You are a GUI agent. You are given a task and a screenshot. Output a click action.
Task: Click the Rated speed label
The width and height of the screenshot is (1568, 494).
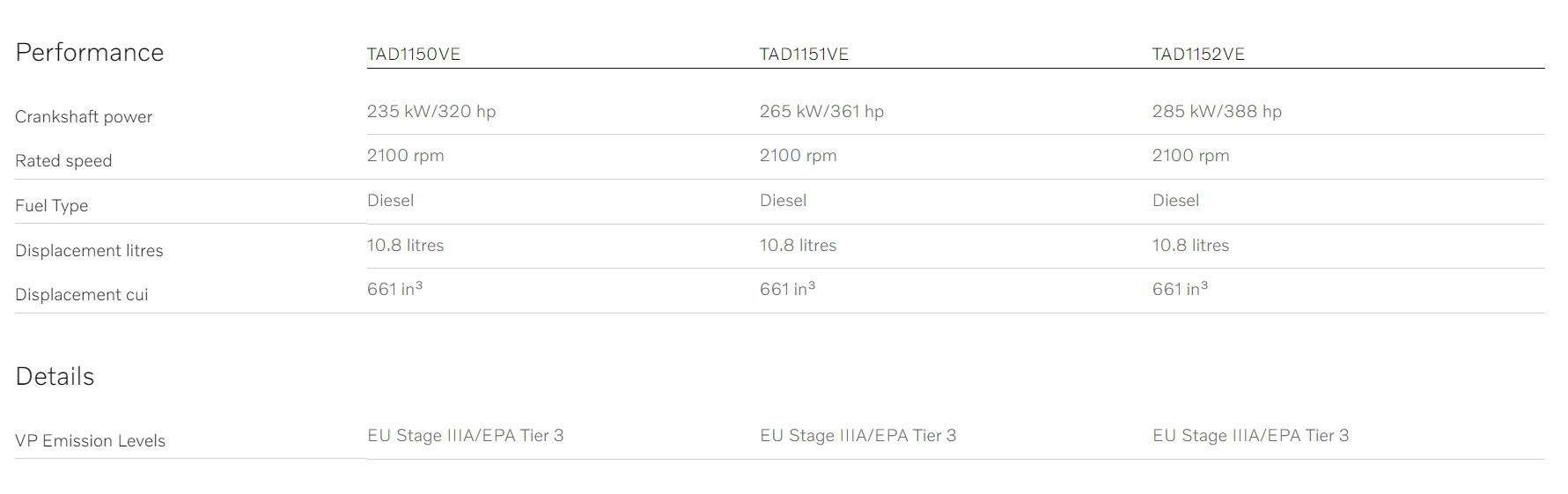click(x=63, y=161)
